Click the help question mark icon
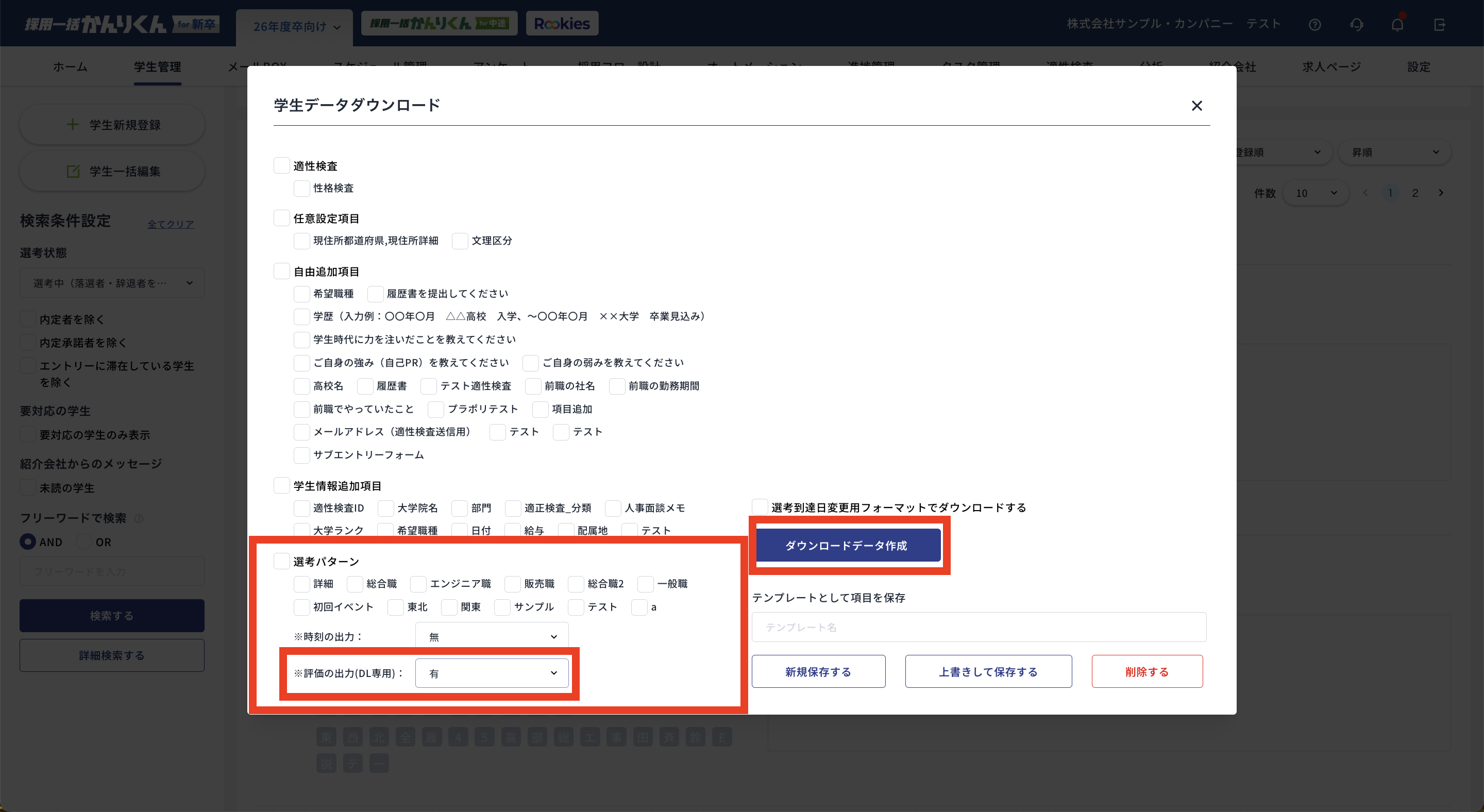Viewport: 1484px width, 812px height. point(1314,25)
